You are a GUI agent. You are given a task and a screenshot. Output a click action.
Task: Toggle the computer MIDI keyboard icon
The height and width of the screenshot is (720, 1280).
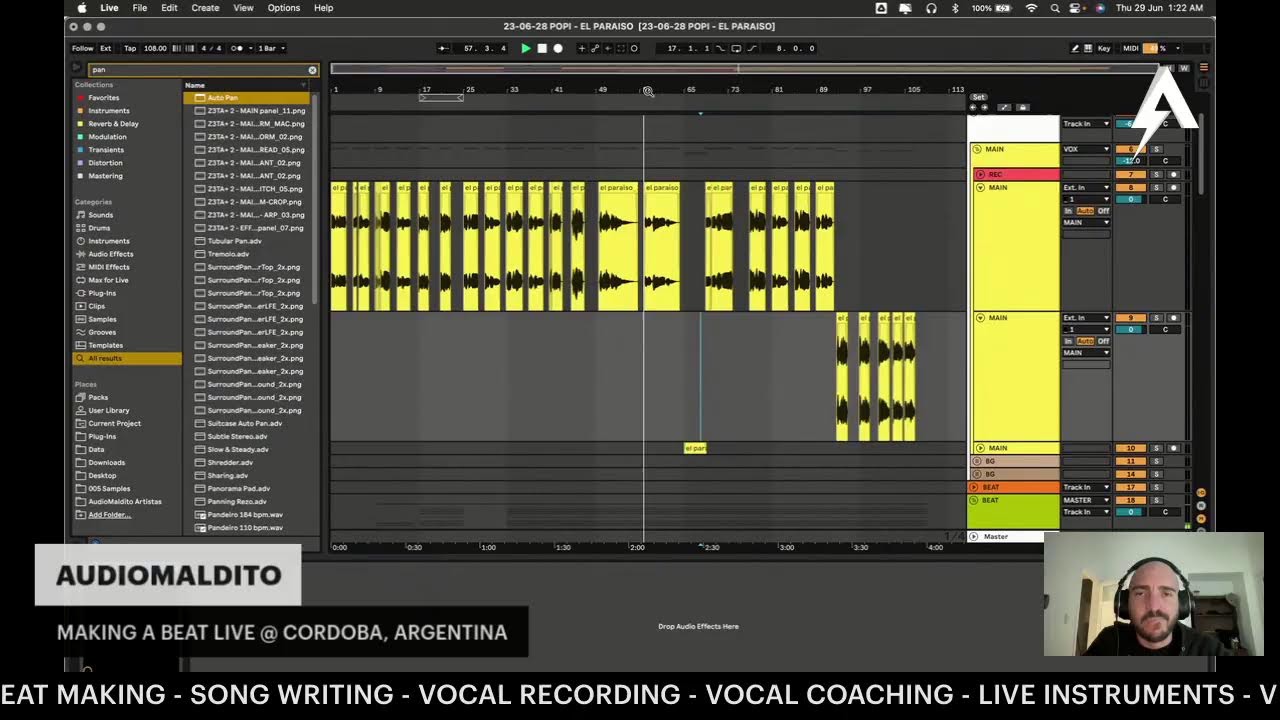[1089, 48]
